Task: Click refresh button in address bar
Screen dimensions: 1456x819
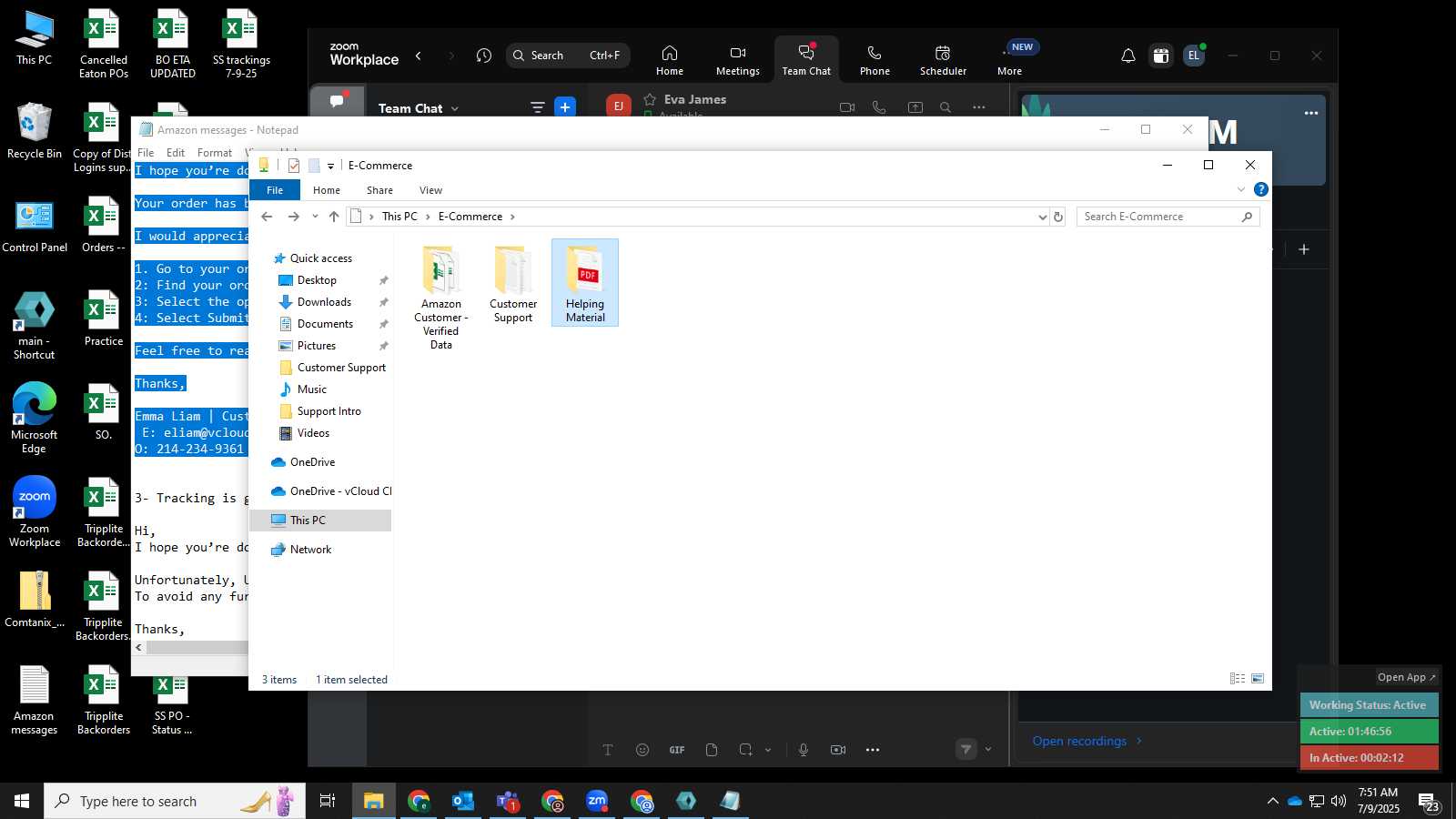Action: [x=1057, y=217]
